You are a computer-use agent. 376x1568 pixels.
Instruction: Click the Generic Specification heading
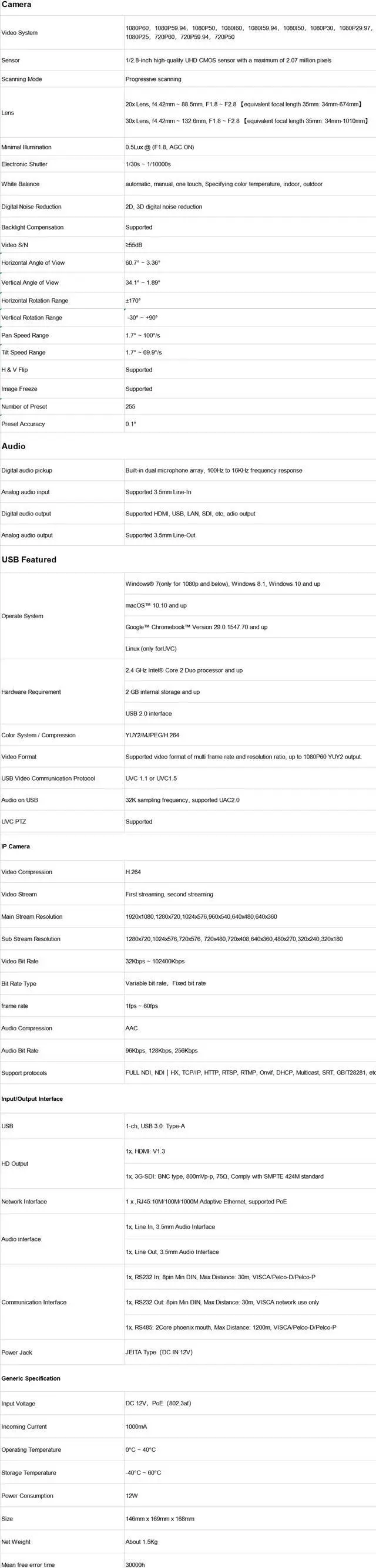coord(31,1378)
